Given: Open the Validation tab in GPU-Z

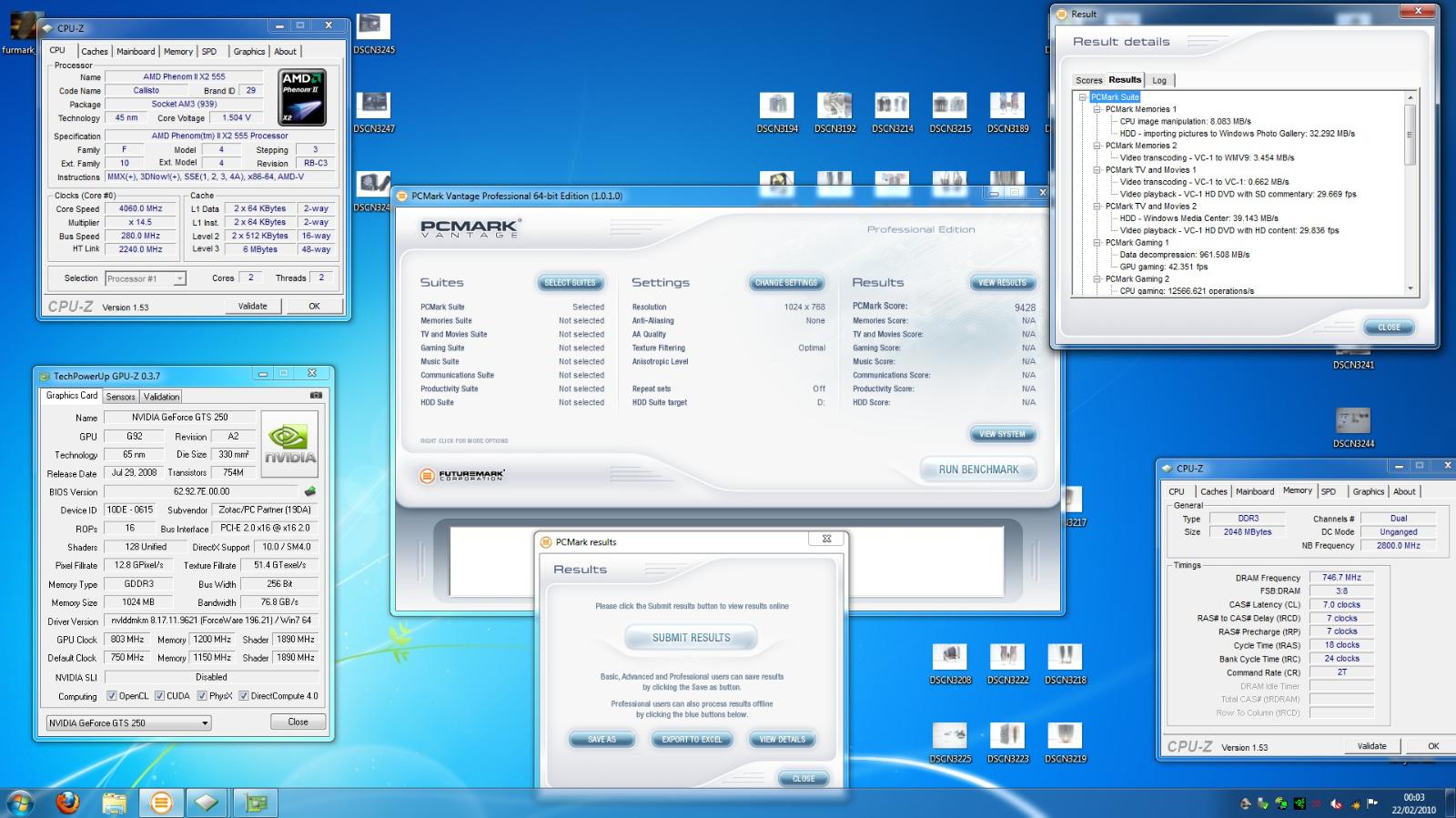Looking at the screenshot, I should point(161,397).
